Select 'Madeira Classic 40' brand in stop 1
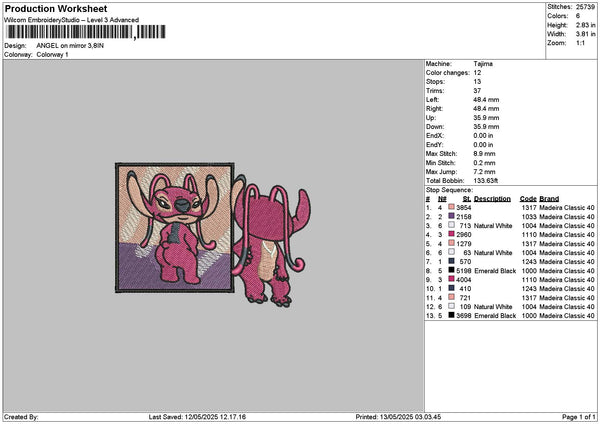This screenshot has width=600, height=424. pos(567,208)
